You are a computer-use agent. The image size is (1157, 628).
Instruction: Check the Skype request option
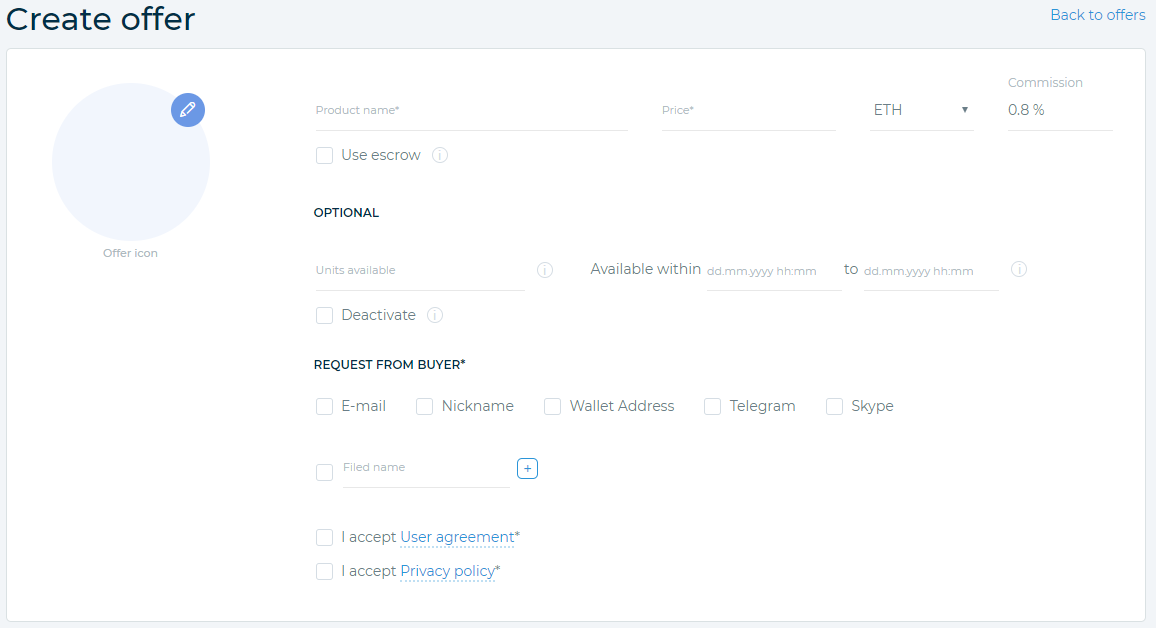point(834,406)
